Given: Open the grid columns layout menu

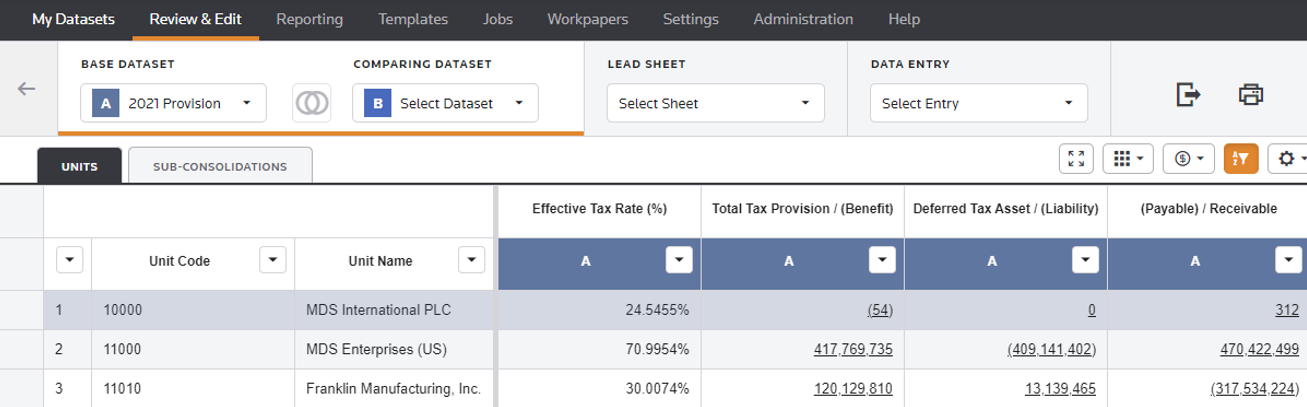Looking at the screenshot, I should coord(1128,158).
